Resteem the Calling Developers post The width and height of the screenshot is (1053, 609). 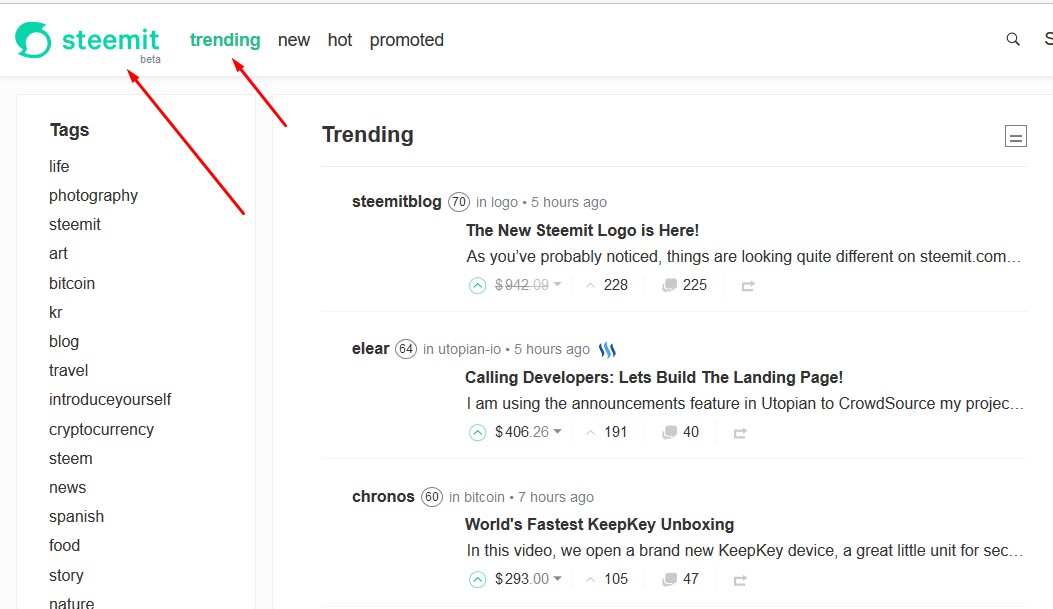pos(739,433)
